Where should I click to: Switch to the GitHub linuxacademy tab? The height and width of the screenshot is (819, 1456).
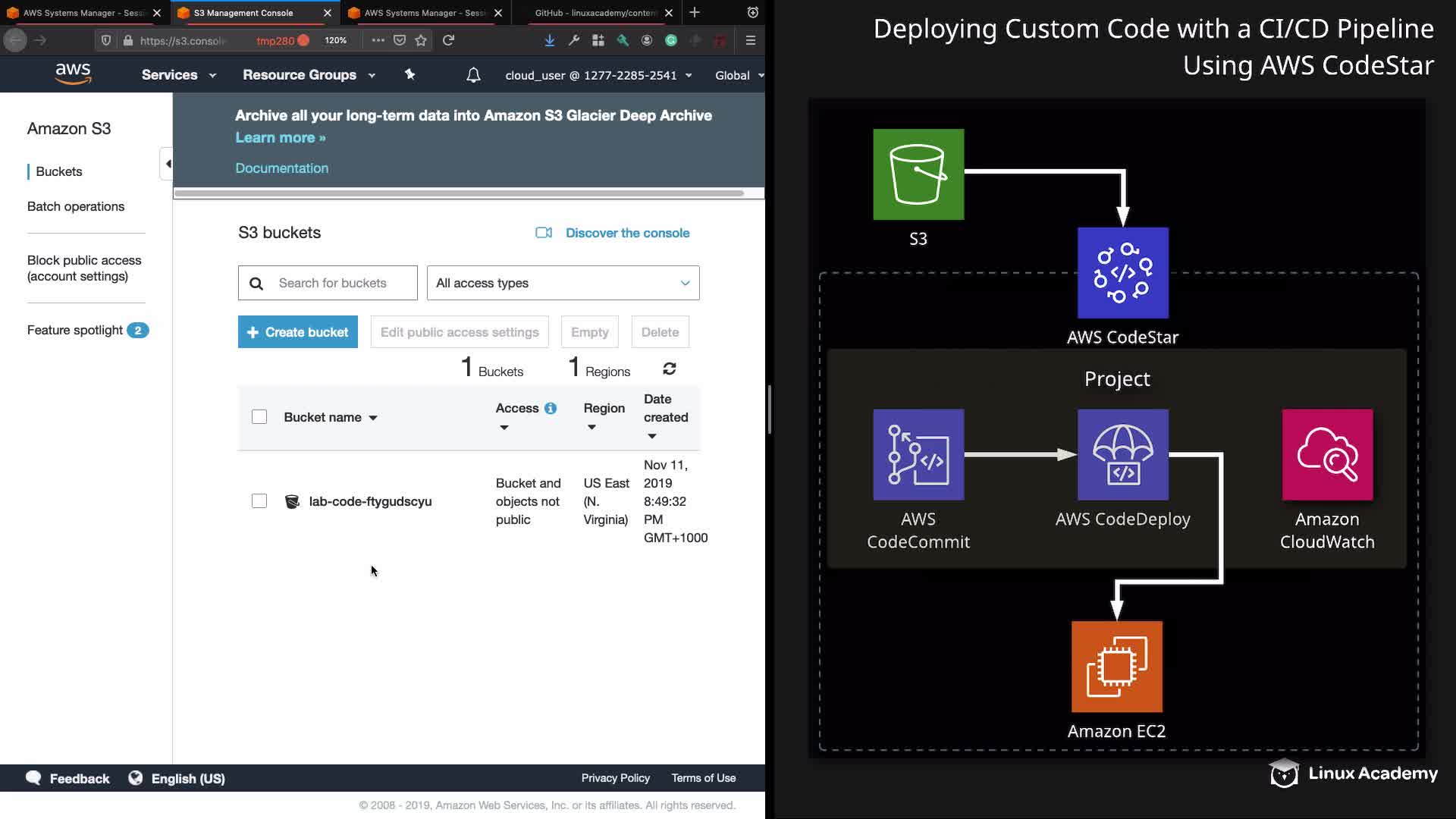tap(595, 13)
